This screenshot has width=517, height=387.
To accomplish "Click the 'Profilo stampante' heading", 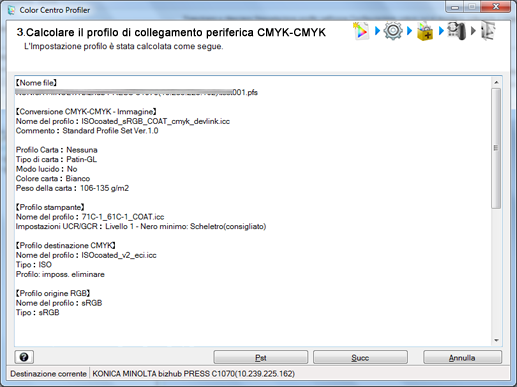I will 50,207.
